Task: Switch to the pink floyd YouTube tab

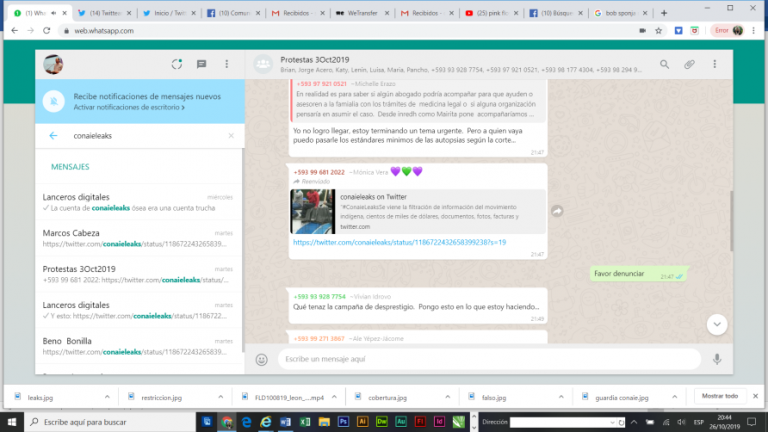Action: (x=497, y=13)
